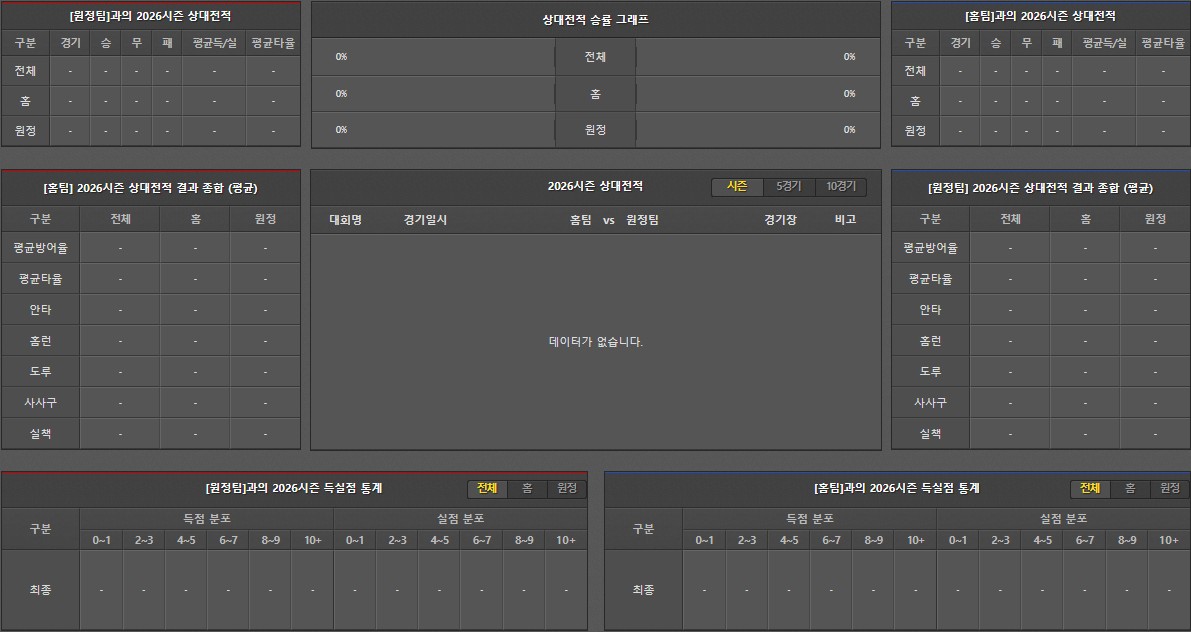
Task: Select 전체 in [원정팀] 득실점 통계 panel
Action: (487, 489)
